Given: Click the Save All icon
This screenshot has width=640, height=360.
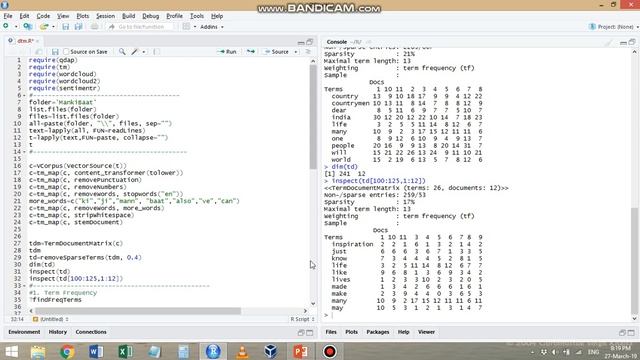Looking at the screenshot, I should pos(78,27).
